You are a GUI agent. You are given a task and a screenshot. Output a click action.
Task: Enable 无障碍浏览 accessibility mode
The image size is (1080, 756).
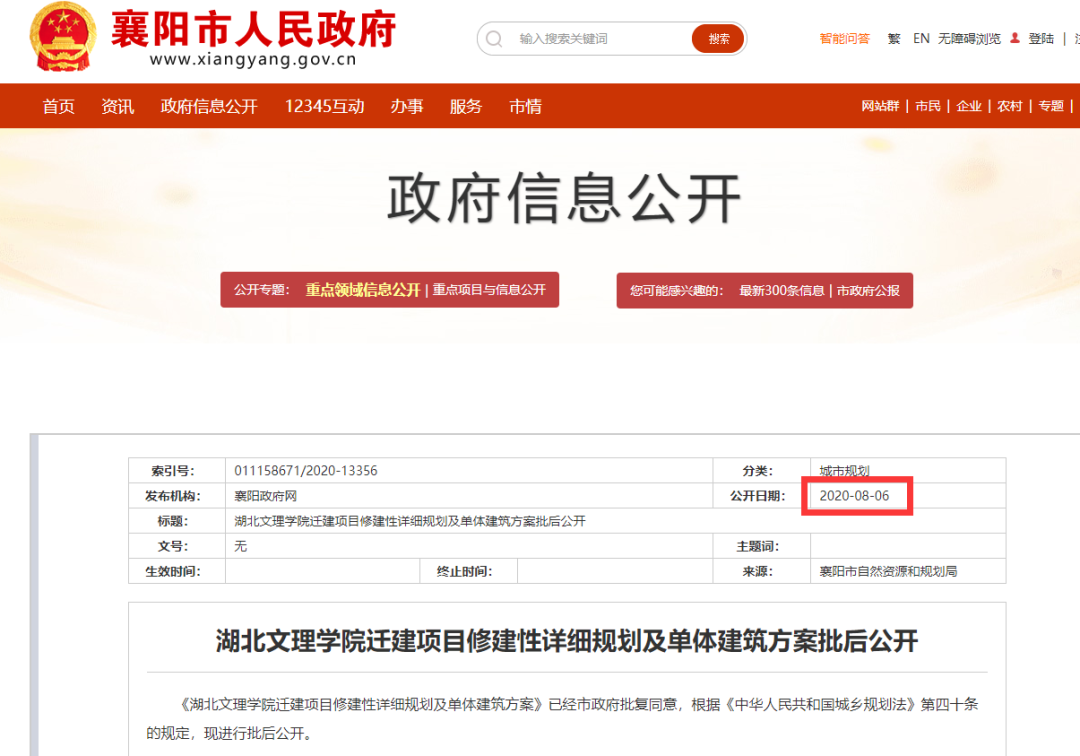tap(969, 39)
